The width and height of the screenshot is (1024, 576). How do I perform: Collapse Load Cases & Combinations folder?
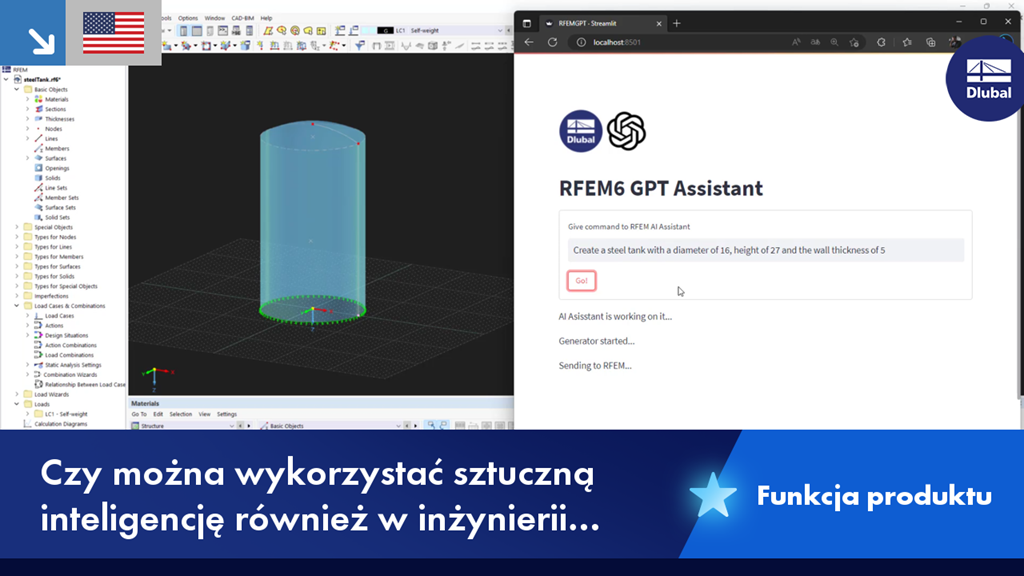tap(17, 306)
